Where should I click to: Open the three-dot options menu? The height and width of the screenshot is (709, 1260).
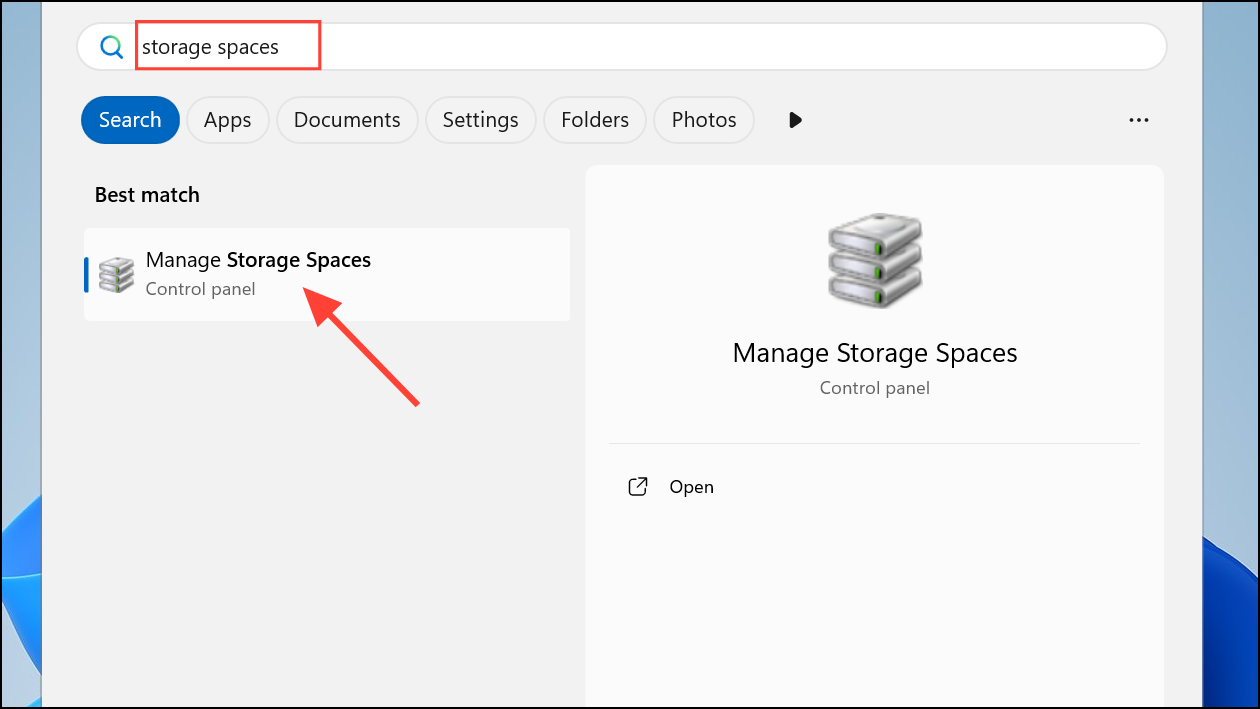[1138, 120]
